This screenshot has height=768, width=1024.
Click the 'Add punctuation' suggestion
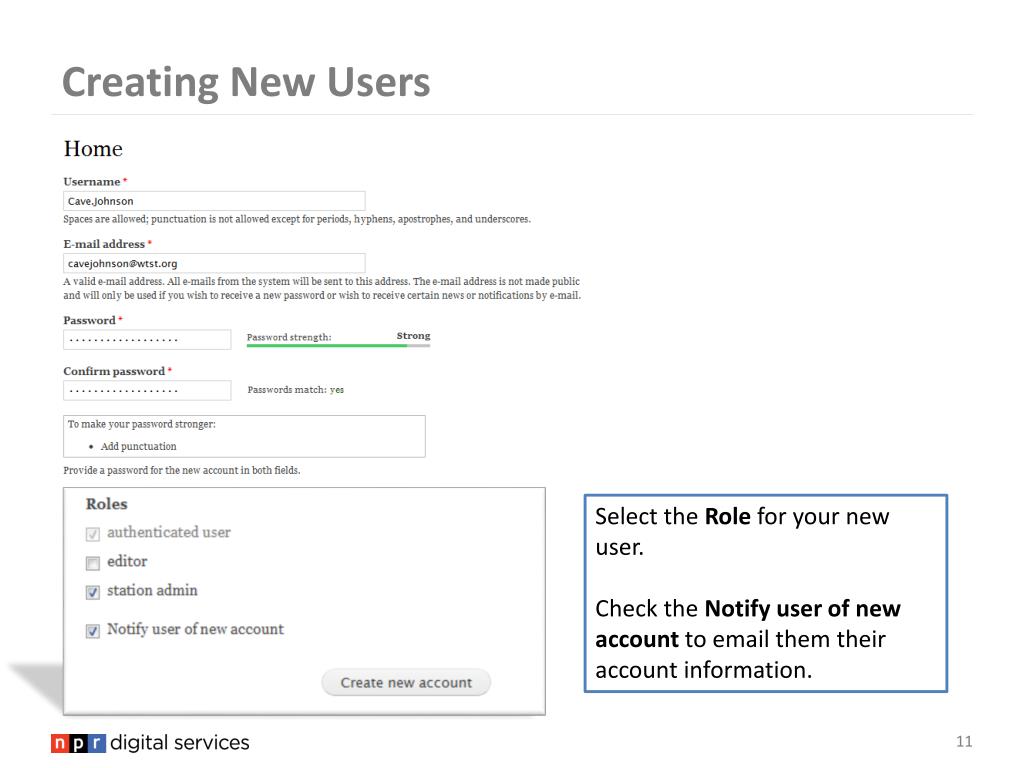coord(138,446)
